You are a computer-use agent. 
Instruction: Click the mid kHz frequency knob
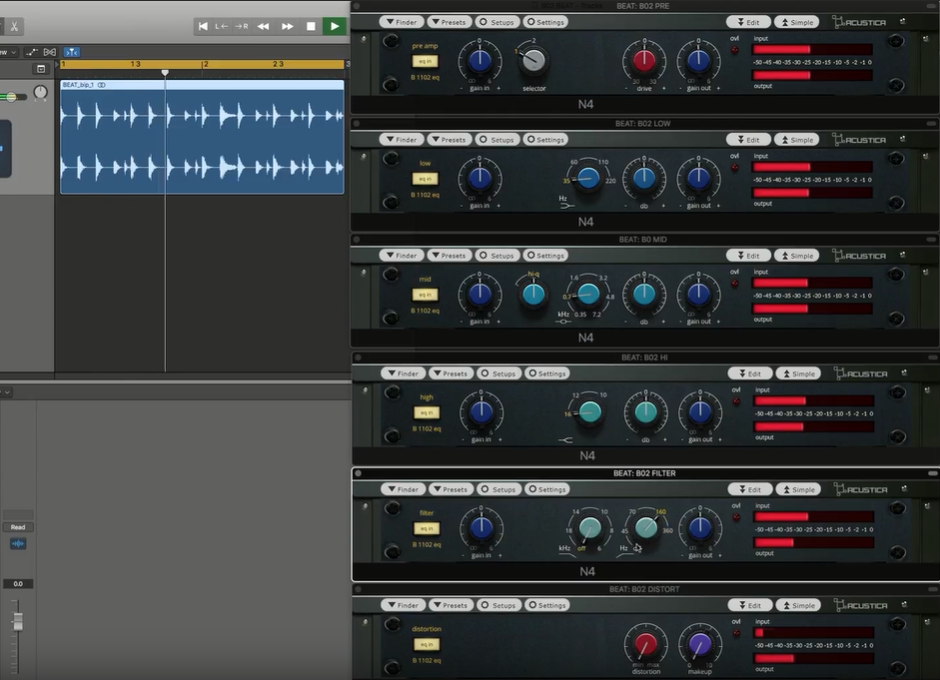[x=588, y=294]
